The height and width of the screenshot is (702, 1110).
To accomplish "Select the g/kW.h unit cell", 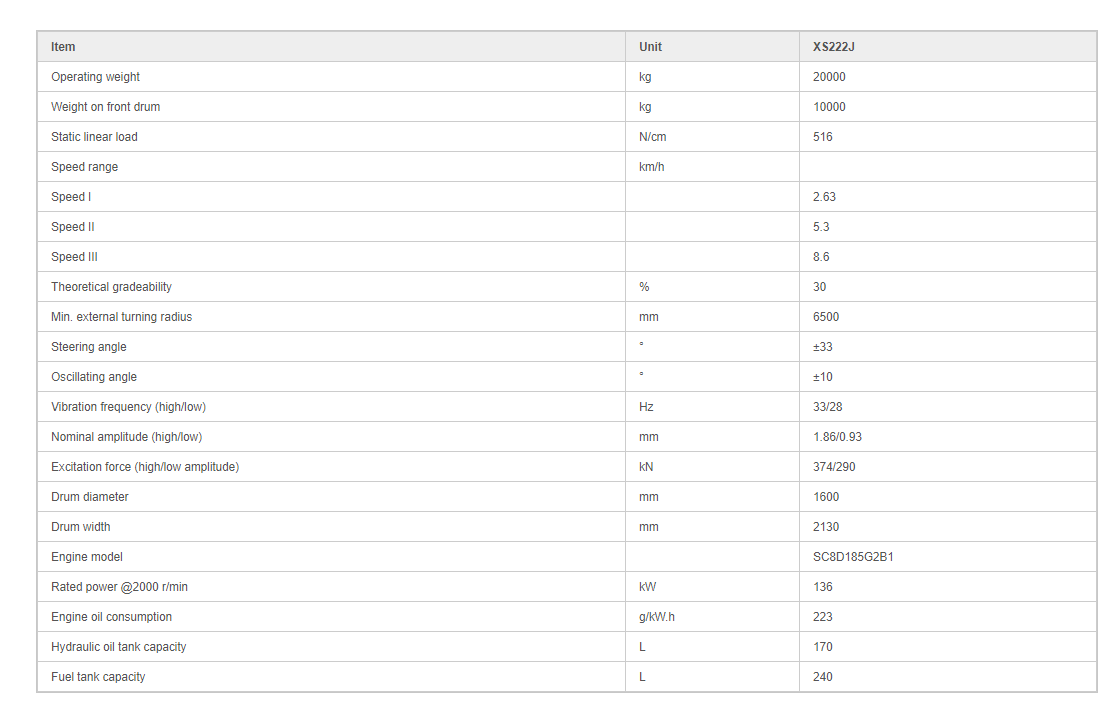I will 656,617.
